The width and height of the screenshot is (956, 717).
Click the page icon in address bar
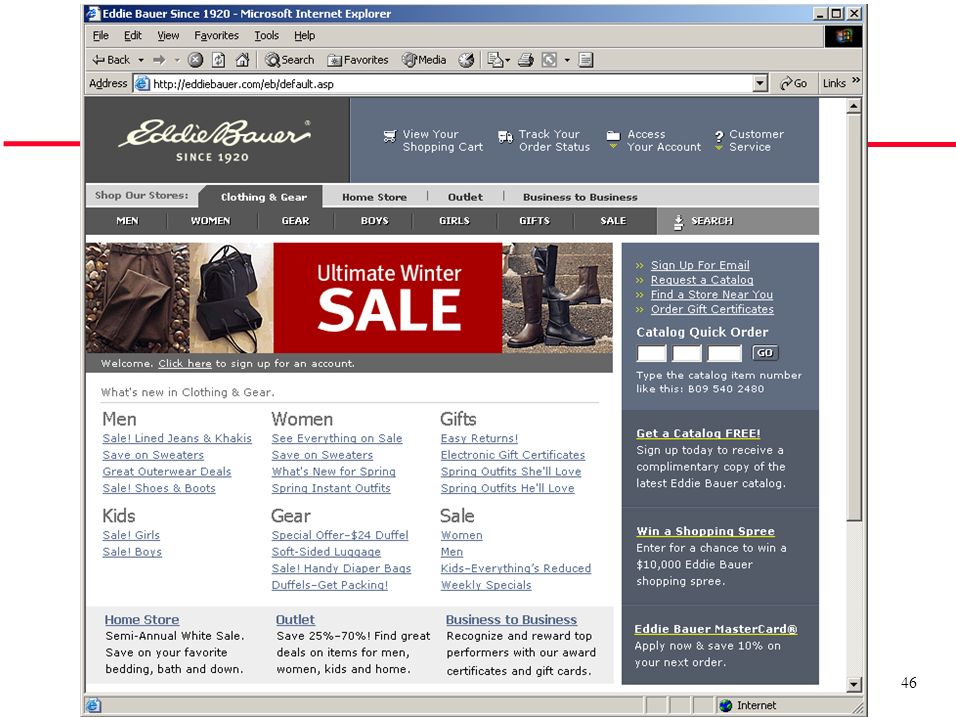tap(142, 84)
